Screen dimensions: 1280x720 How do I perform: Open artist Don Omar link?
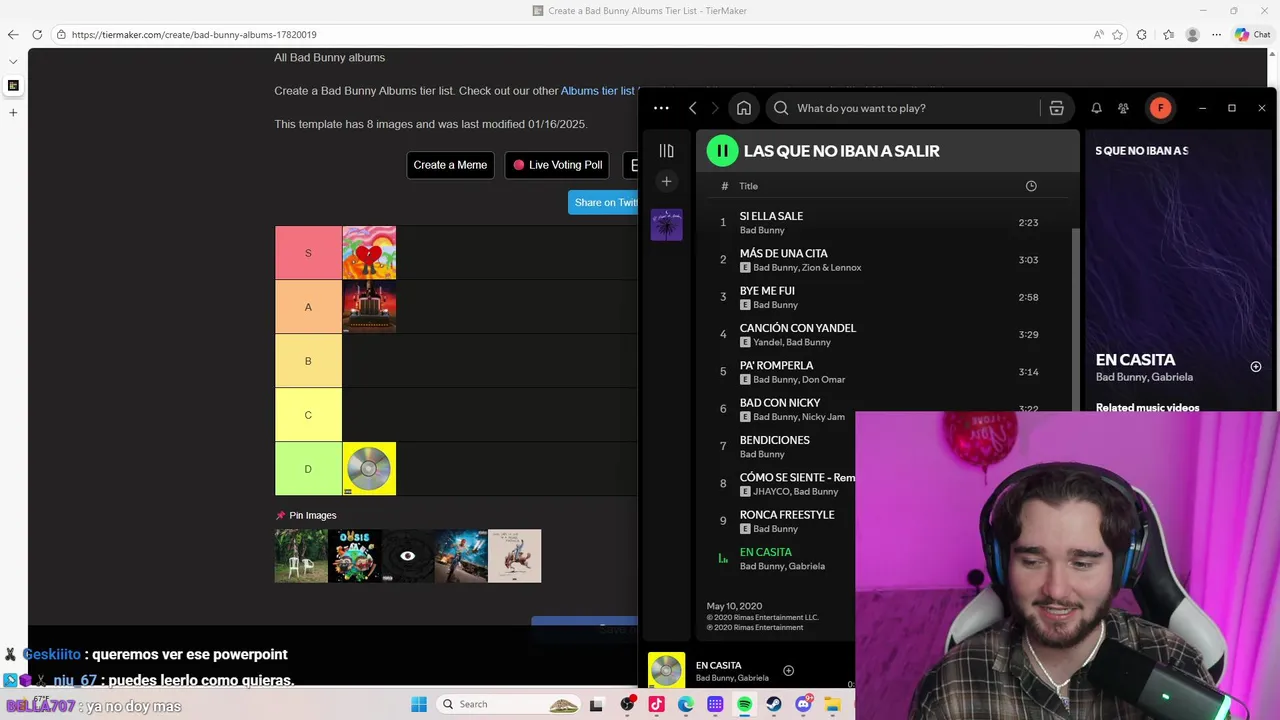click(823, 380)
